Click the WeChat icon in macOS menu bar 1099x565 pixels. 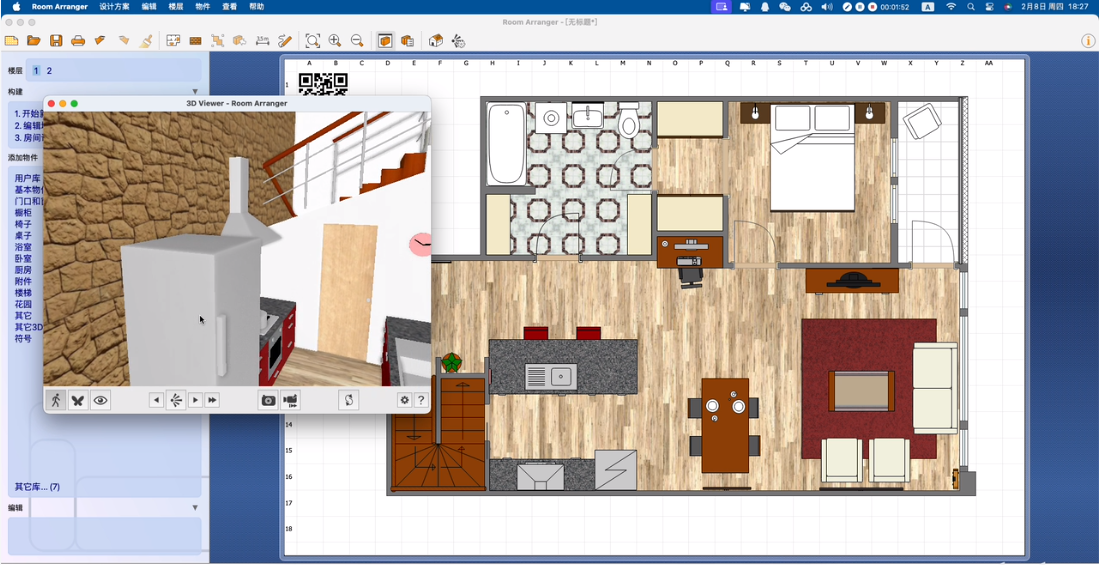[785, 6]
